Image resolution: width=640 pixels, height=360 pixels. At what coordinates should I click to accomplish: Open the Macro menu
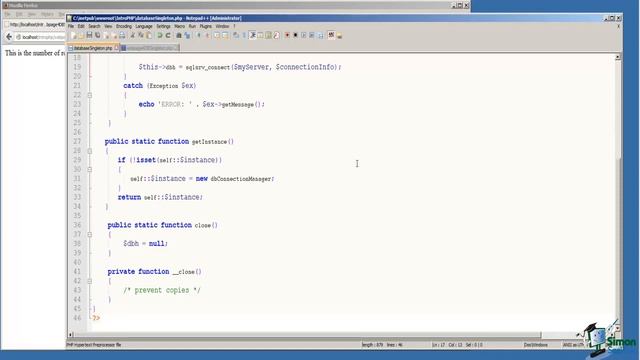point(180,26)
